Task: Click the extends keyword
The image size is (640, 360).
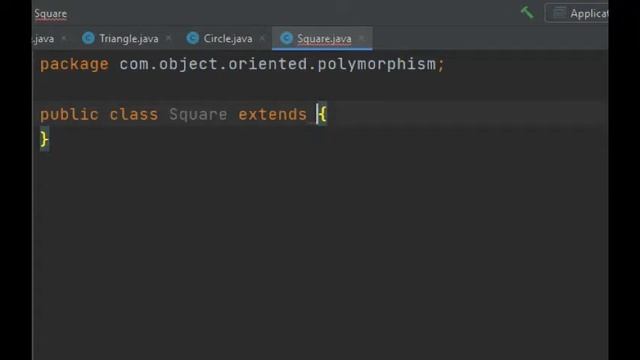Action: [273, 114]
